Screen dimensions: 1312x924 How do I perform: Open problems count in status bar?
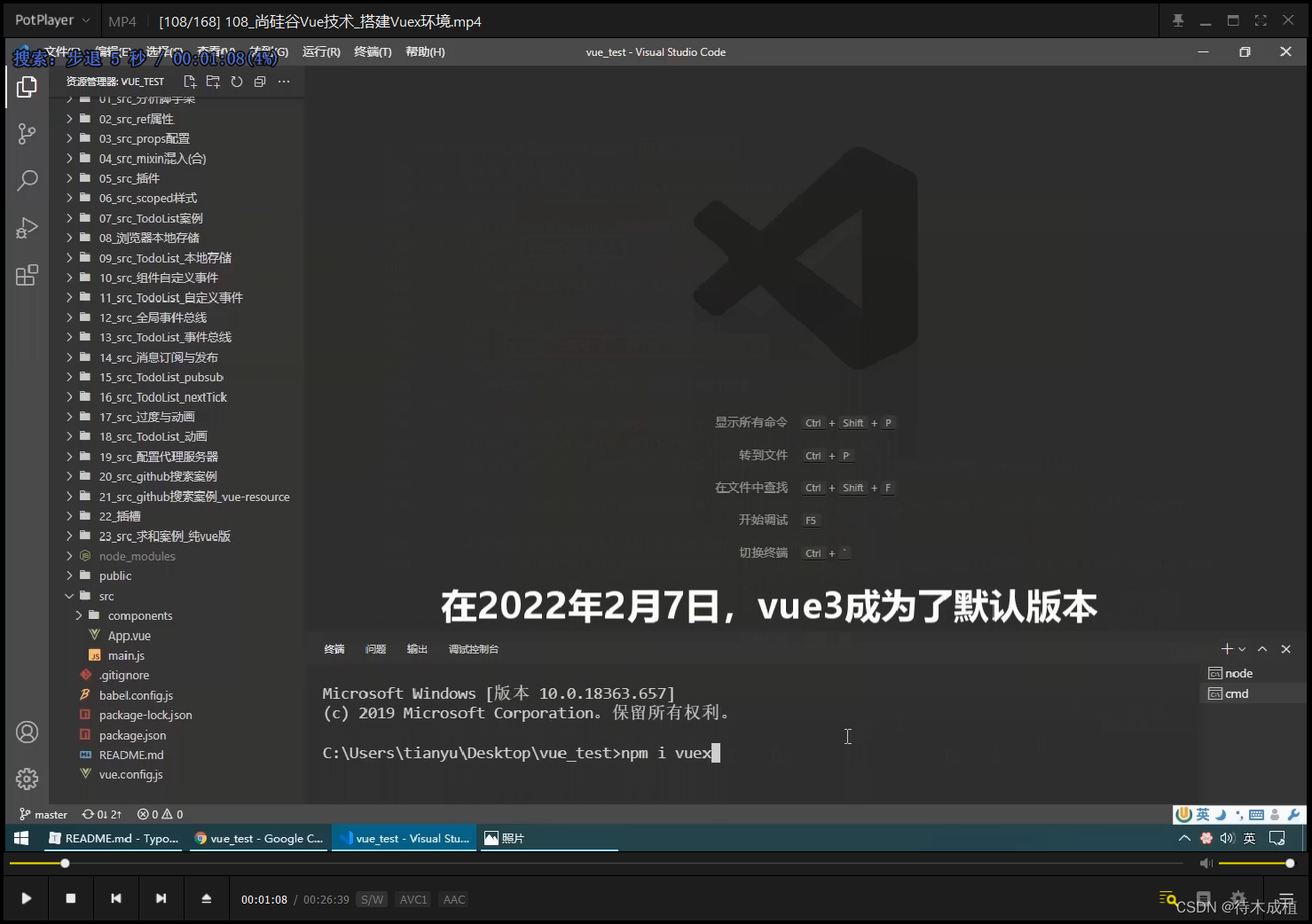161,814
